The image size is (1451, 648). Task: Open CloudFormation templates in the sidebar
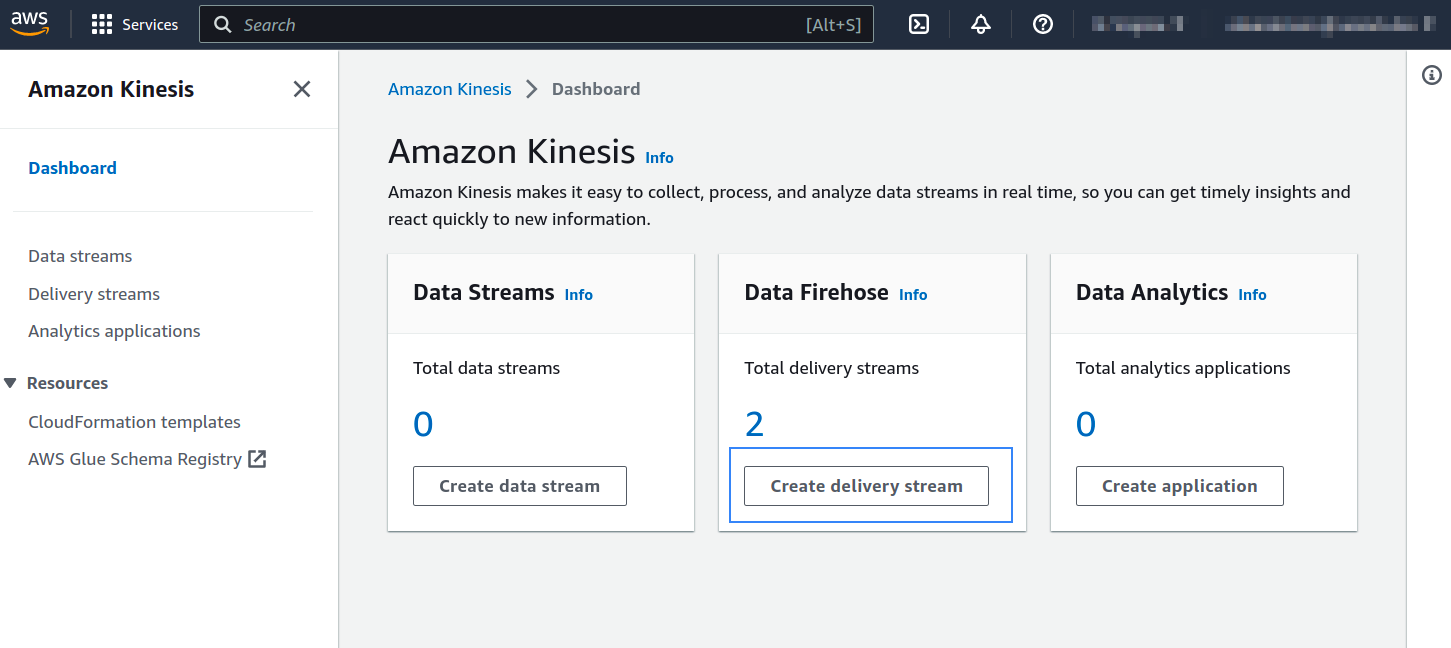coord(134,422)
